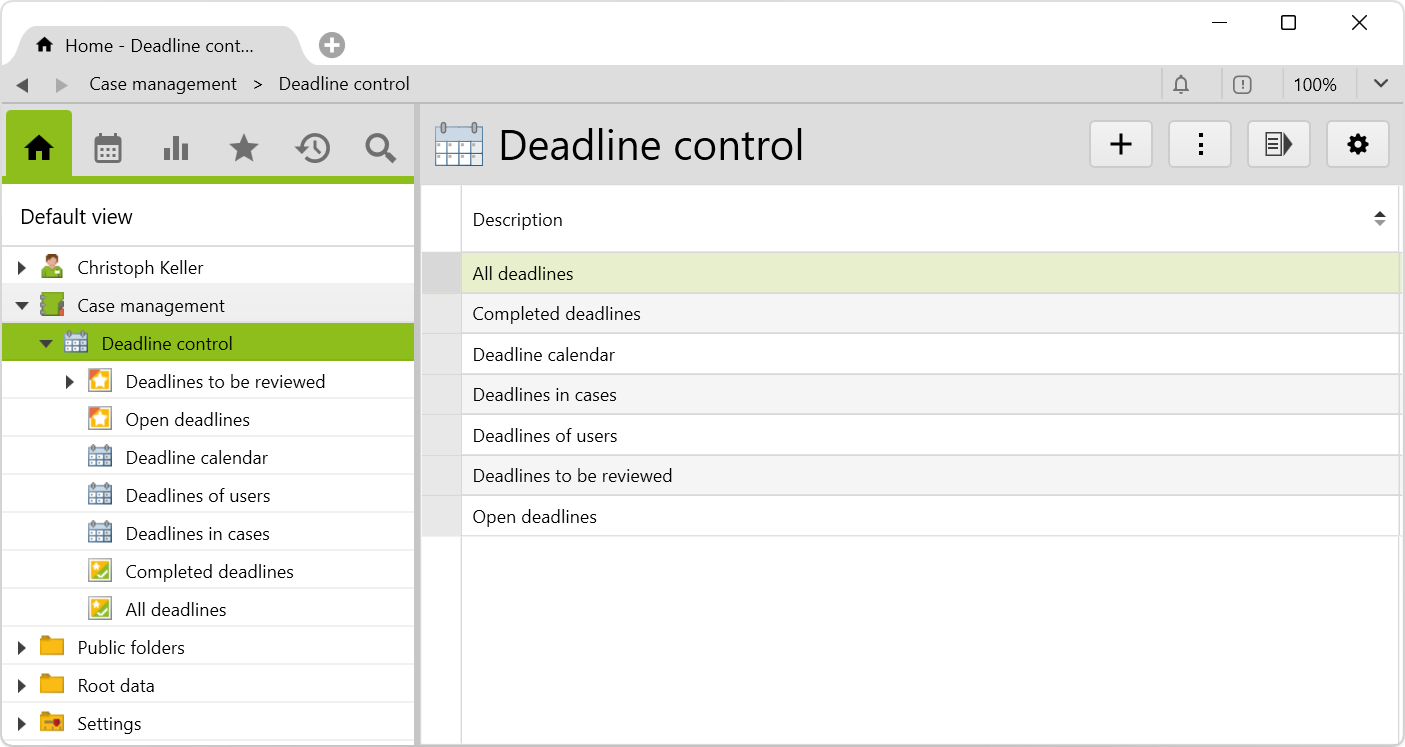
Task: Click the Case management breadcrumb link
Action: (x=163, y=84)
